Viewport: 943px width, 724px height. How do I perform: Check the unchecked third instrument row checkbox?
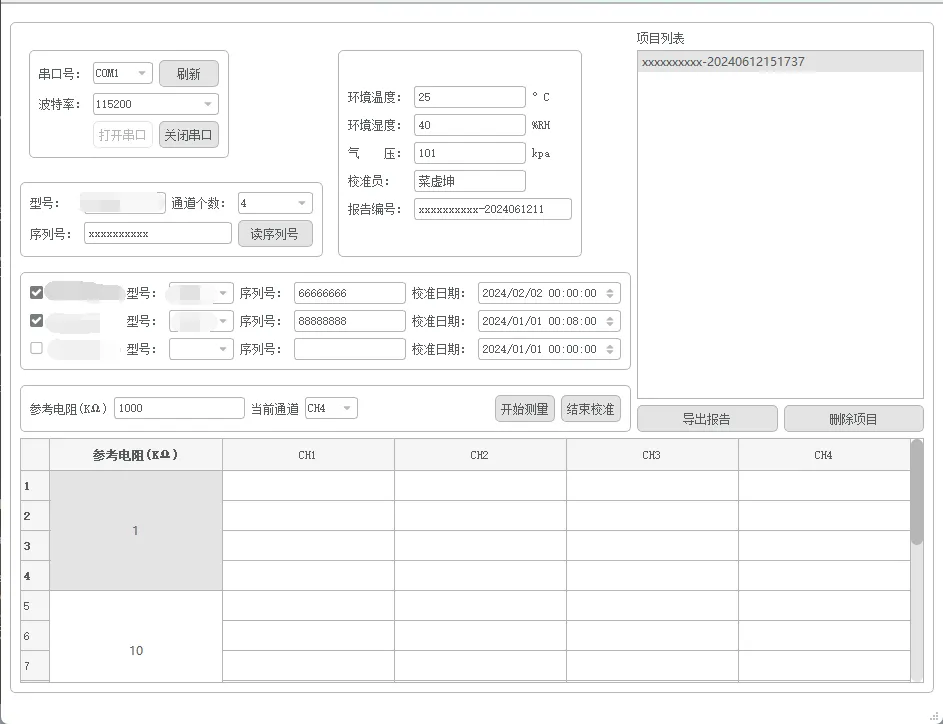(x=37, y=348)
